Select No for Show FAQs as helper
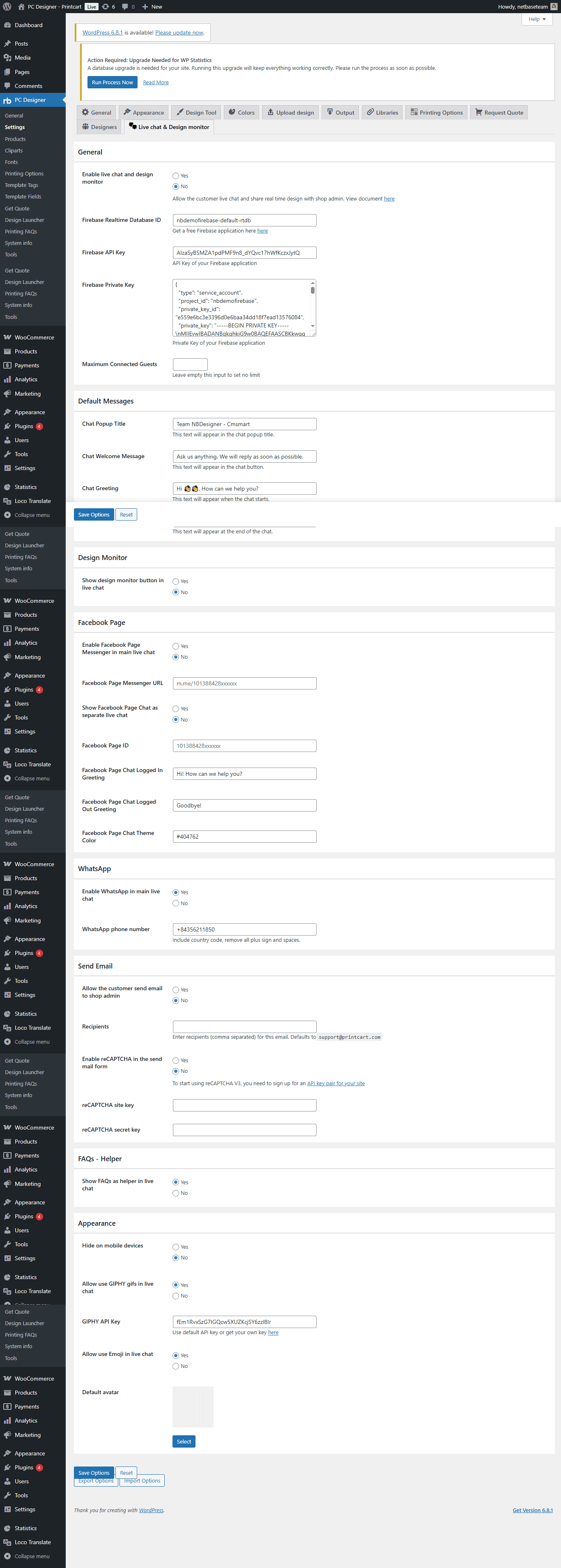This screenshot has height=1568, width=561. pyautogui.click(x=176, y=1193)
